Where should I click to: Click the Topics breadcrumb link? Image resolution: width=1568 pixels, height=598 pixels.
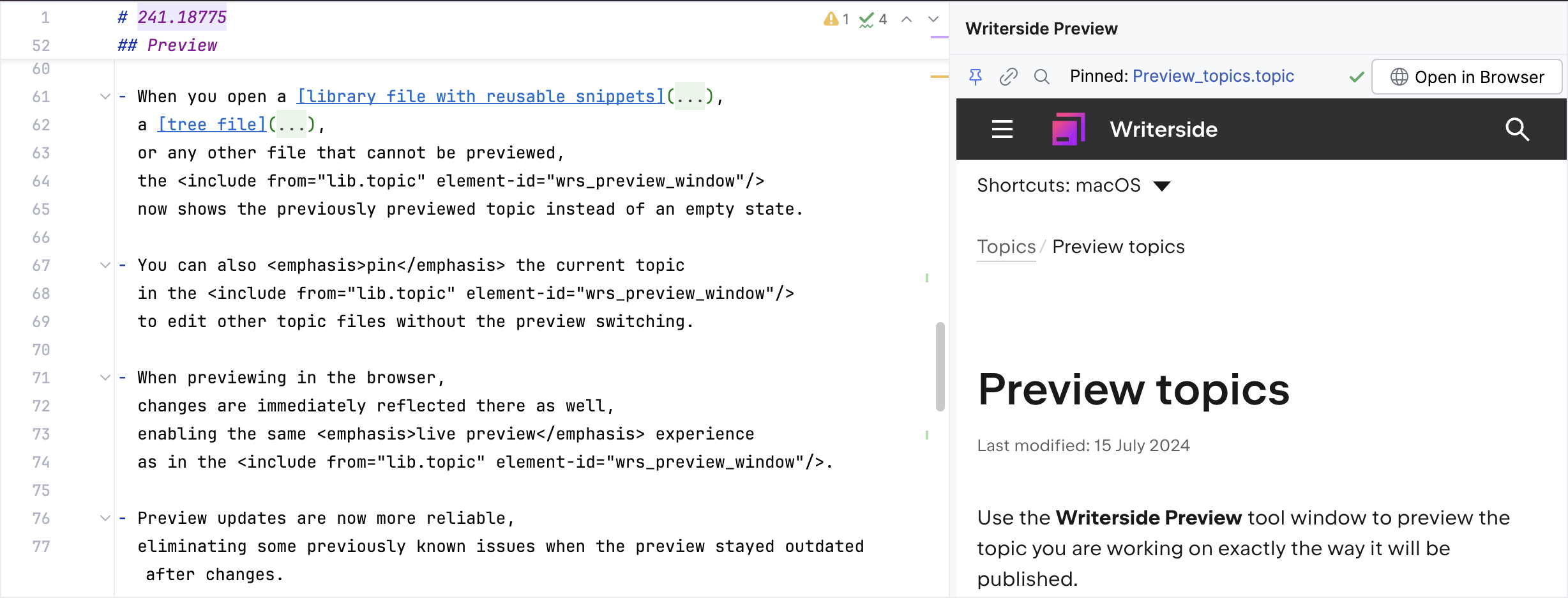[1006, 247]
